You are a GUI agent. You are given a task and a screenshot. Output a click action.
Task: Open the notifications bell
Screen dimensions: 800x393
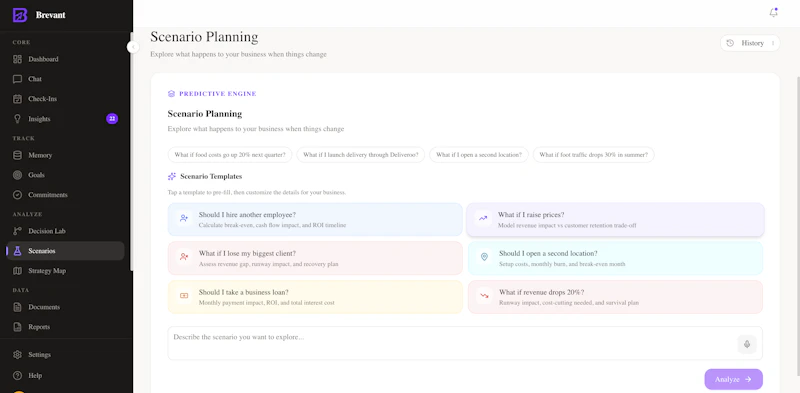773,13
